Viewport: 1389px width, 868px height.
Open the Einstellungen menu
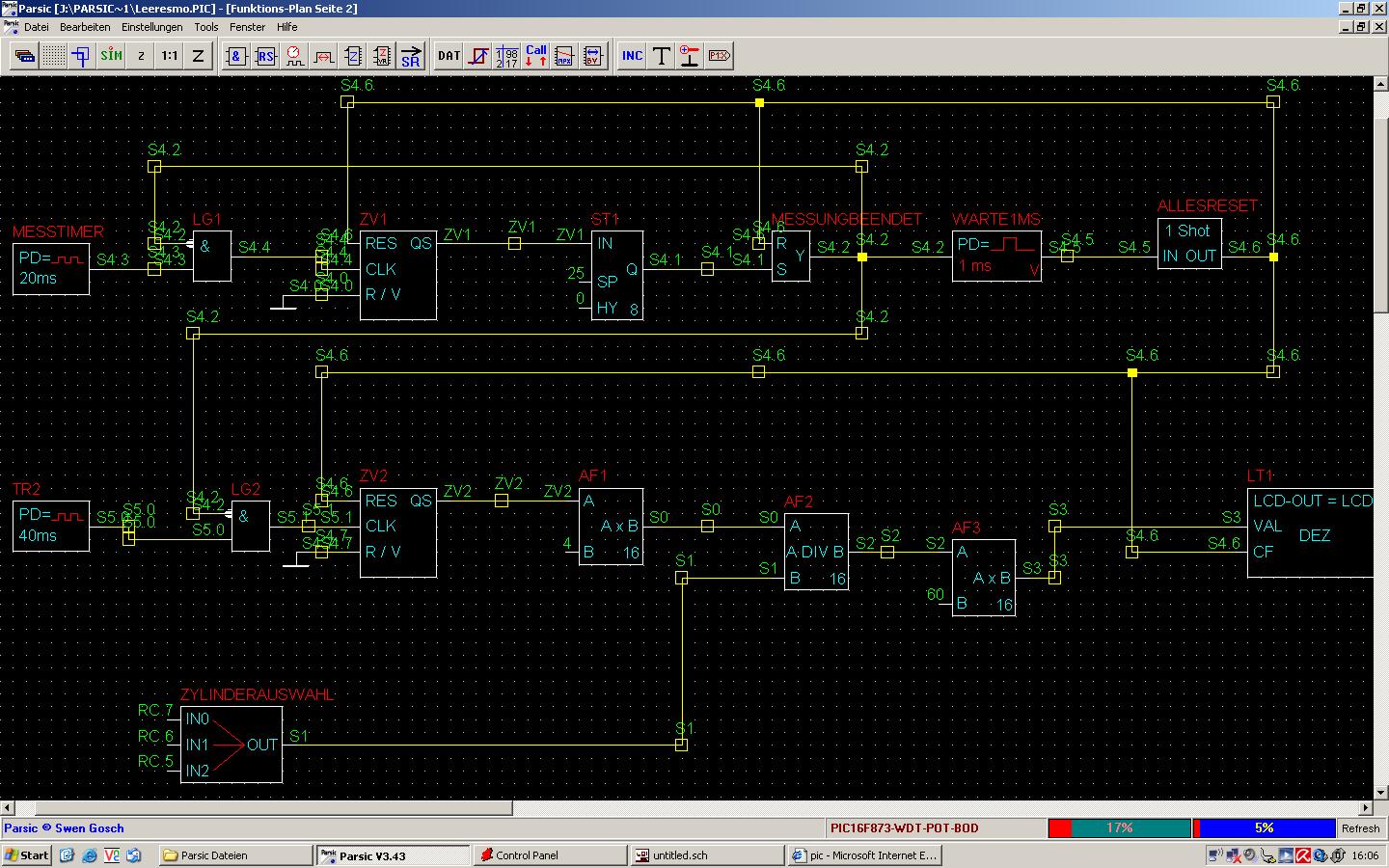pyautogui.click(x=151, y=27)
